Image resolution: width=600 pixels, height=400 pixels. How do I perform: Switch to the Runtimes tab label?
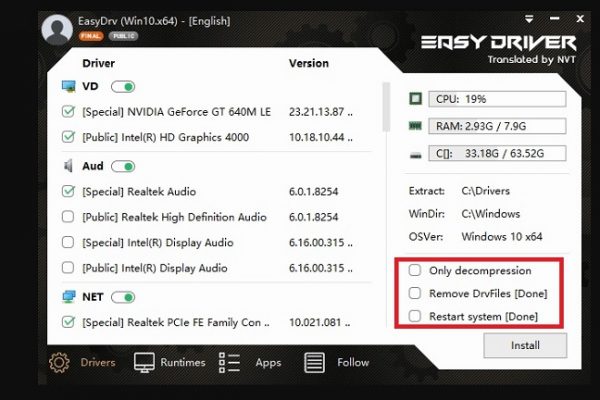pos(183,362)
